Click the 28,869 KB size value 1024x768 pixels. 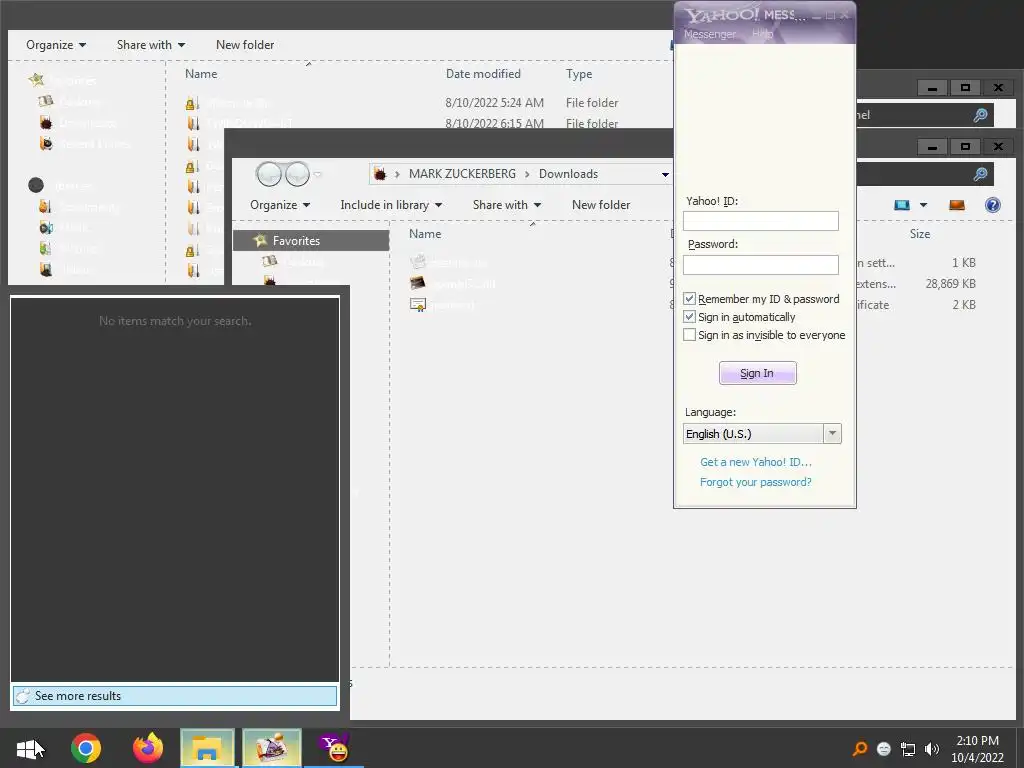(950, 283)
